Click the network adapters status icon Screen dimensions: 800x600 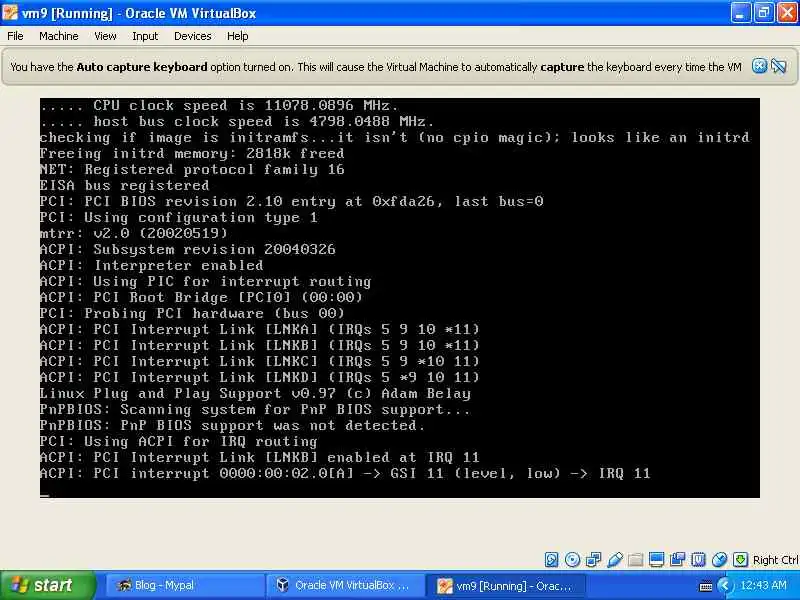coord(593,560)
